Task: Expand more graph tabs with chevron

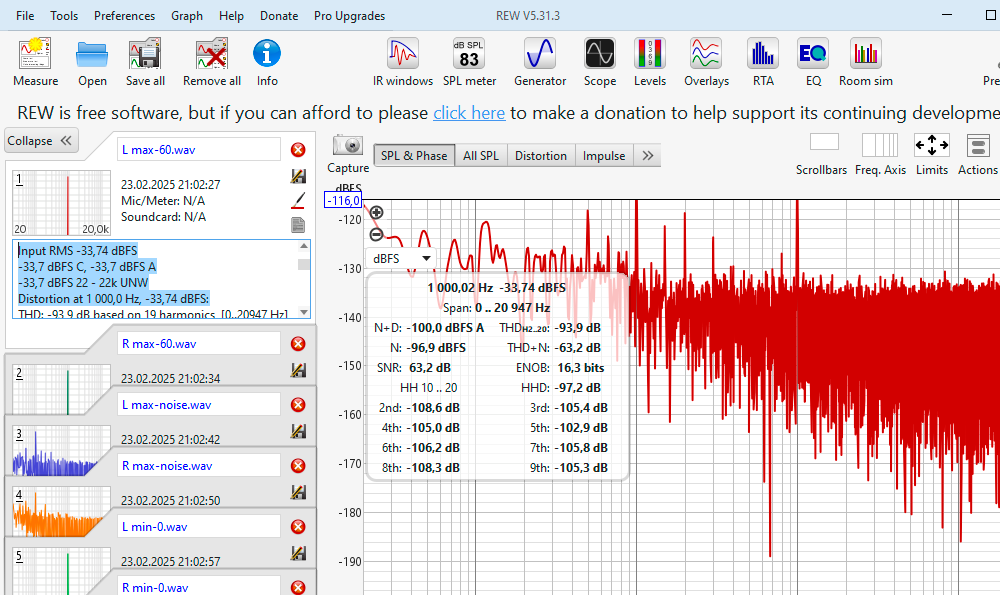Action: [x=648, y=156]
